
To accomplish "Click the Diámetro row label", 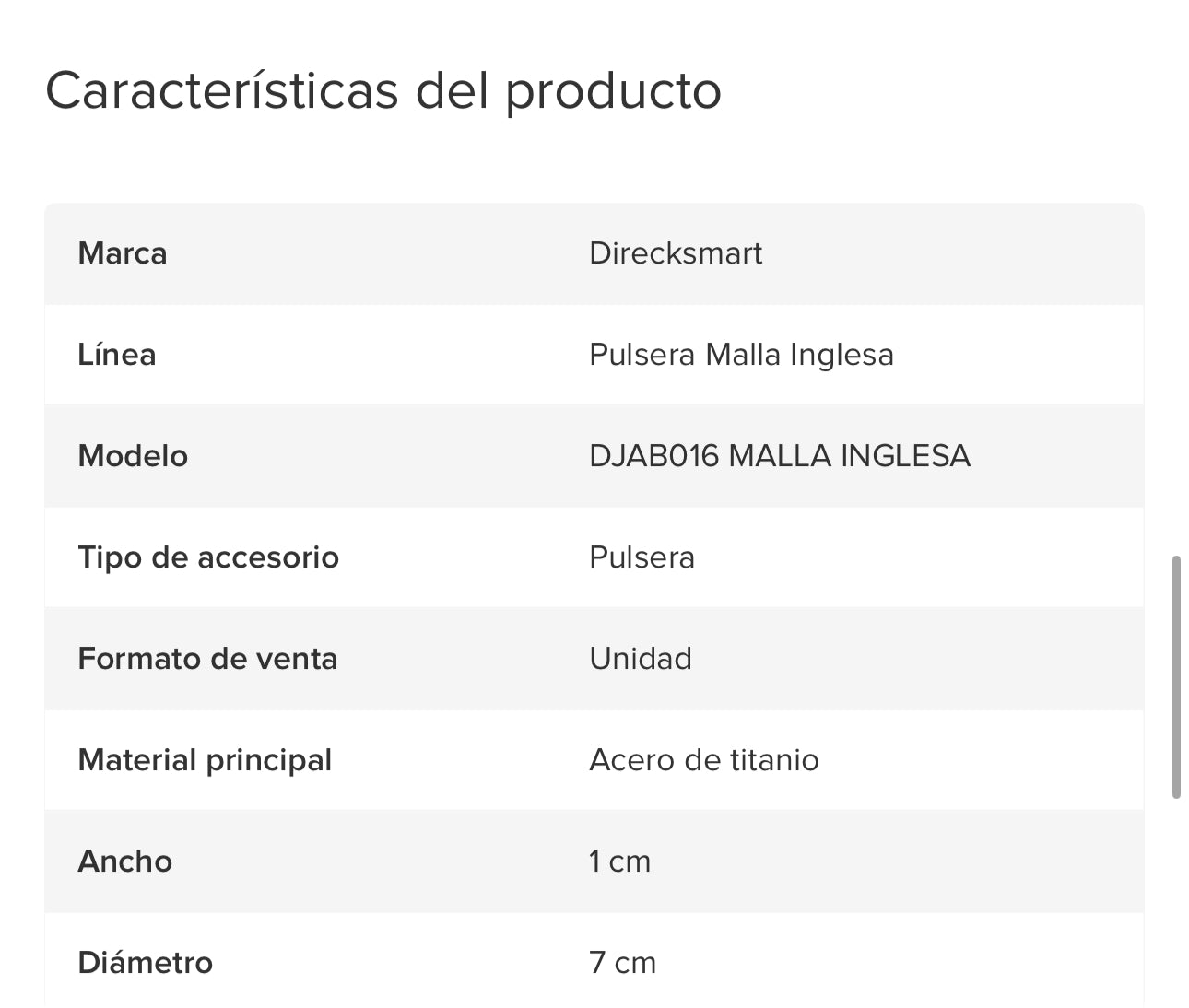I will click(146, 963).
